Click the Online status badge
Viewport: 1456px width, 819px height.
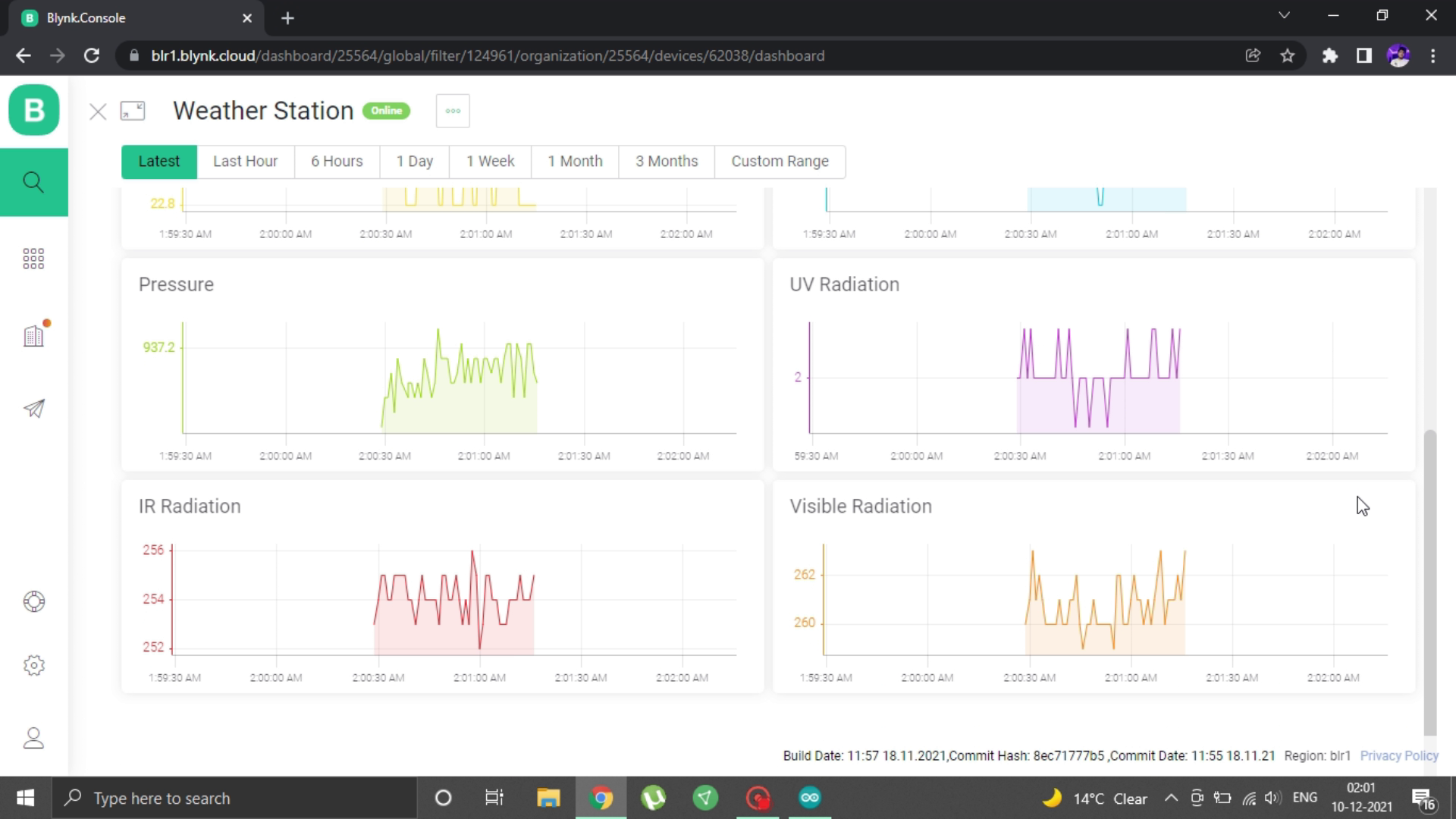tap(386, 111)
